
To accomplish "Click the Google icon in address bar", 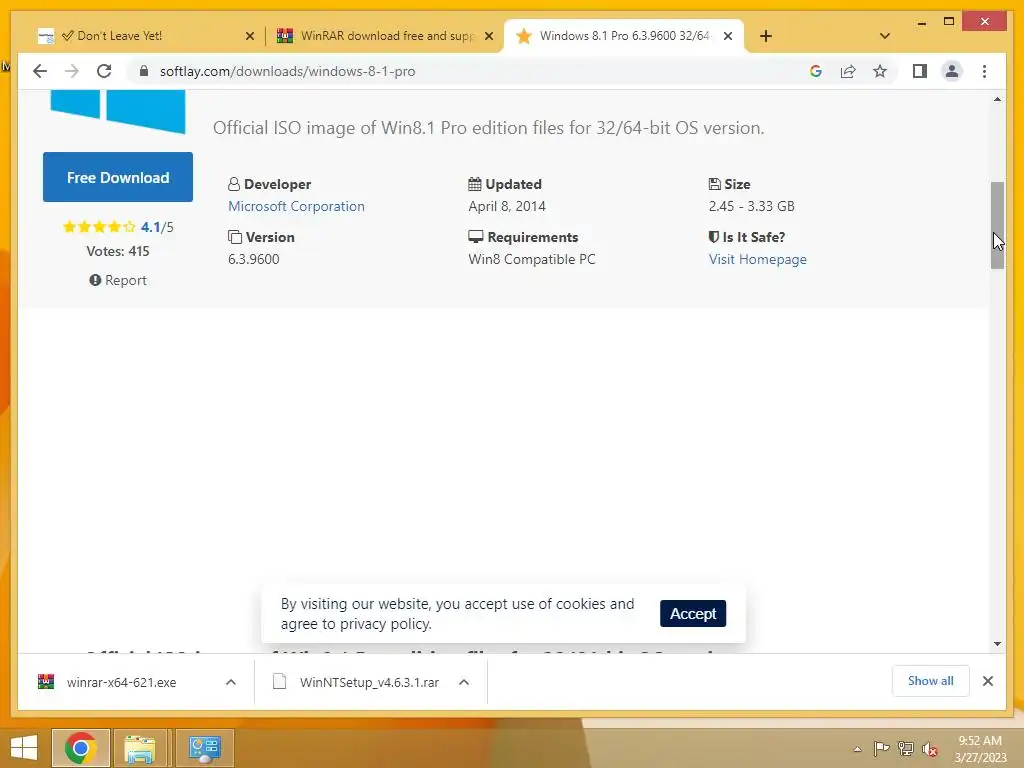I will coord(816,71).
